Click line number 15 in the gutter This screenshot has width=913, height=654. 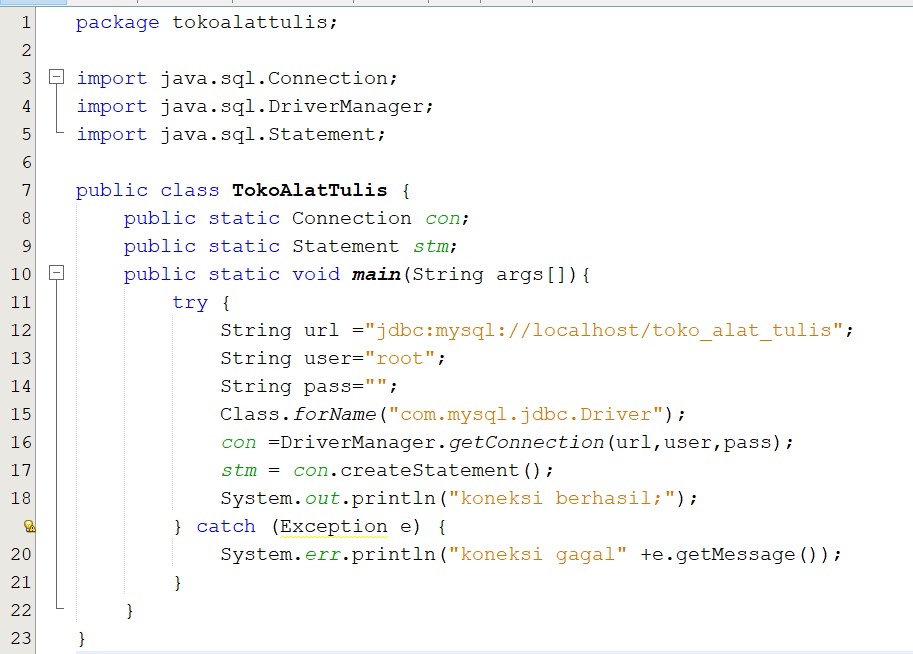coord(21,414)
